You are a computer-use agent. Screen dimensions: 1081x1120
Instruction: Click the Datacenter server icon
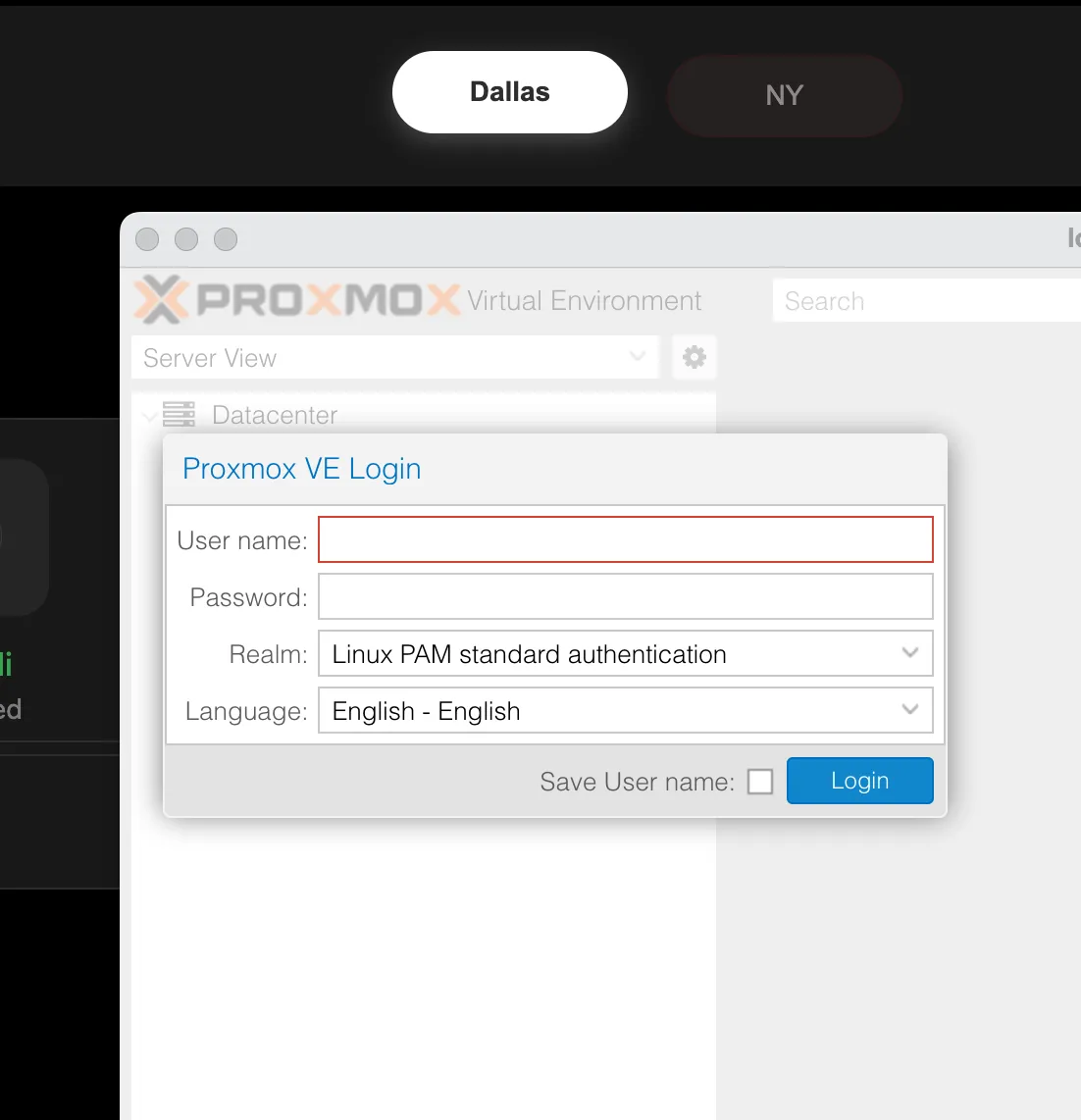(x=178, y=414)
